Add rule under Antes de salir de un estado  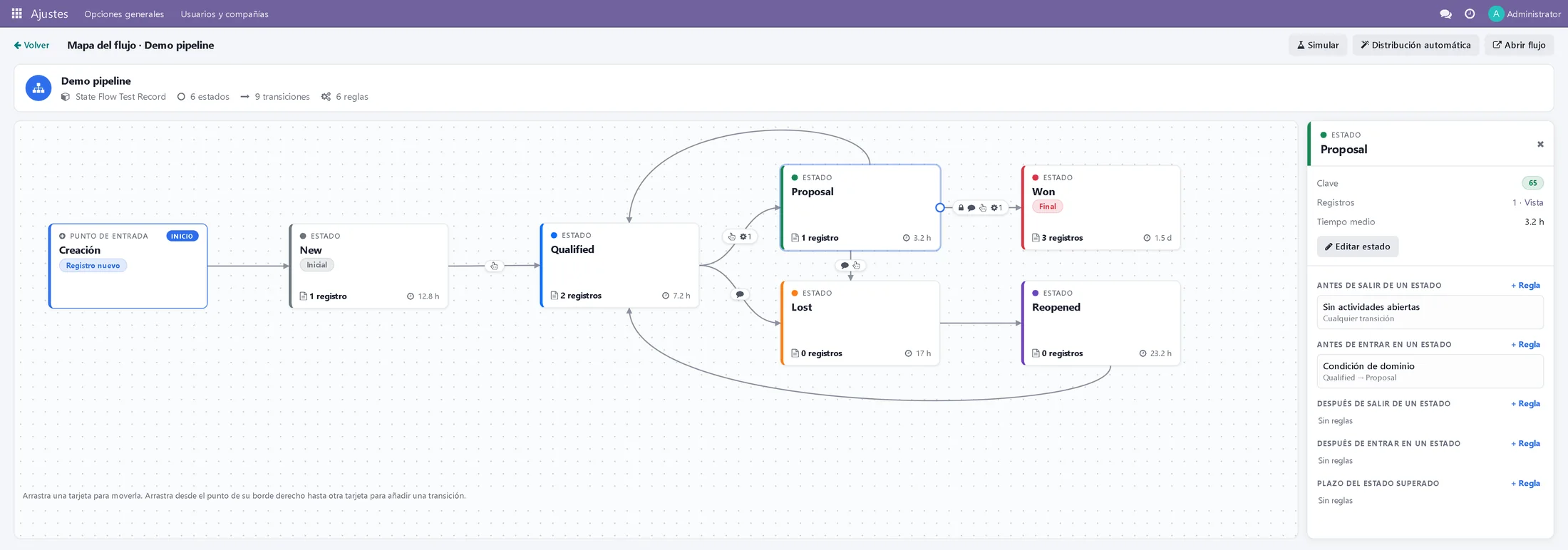click(1525, 286)
